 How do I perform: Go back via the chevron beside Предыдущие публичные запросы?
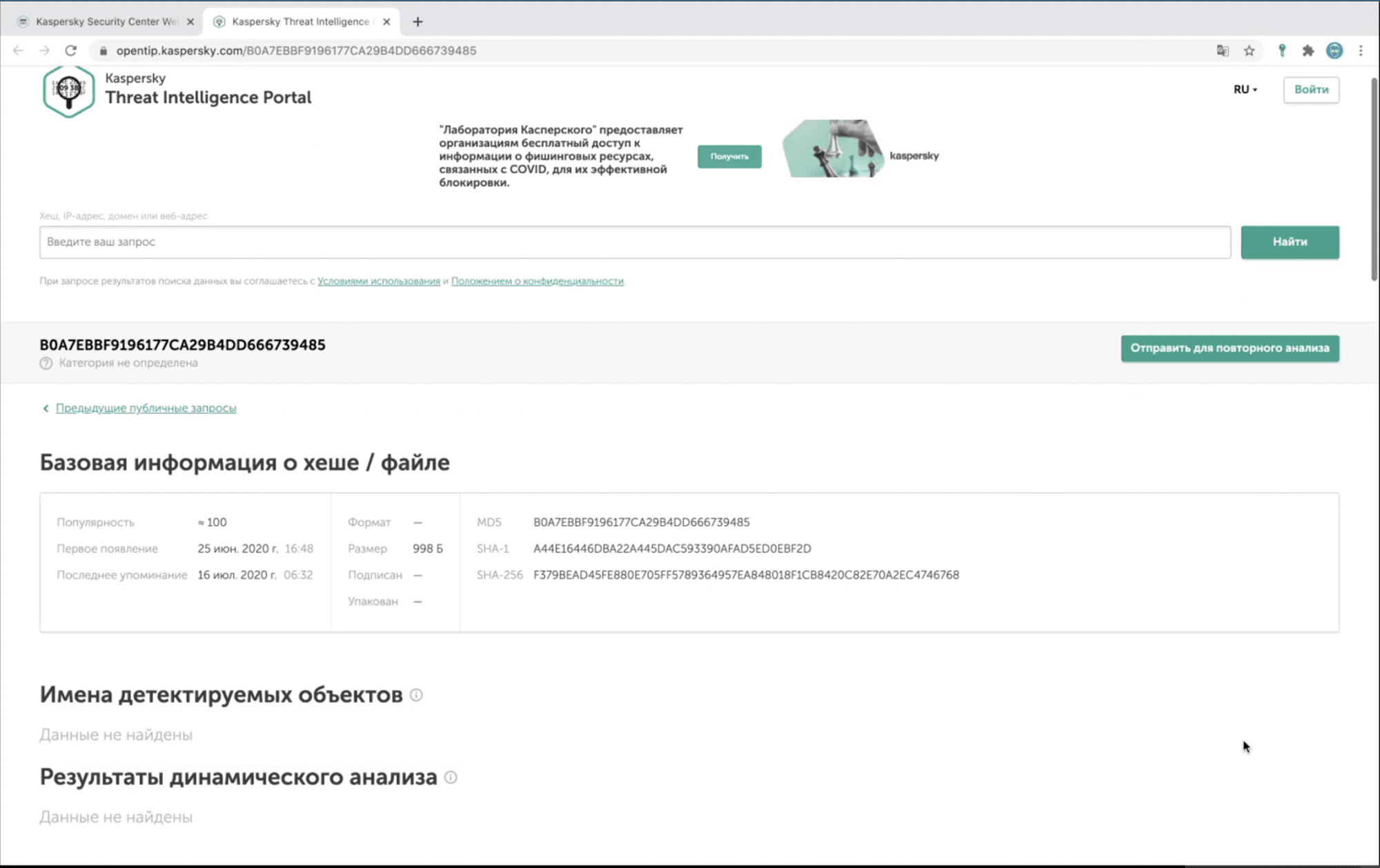[46, 408]
